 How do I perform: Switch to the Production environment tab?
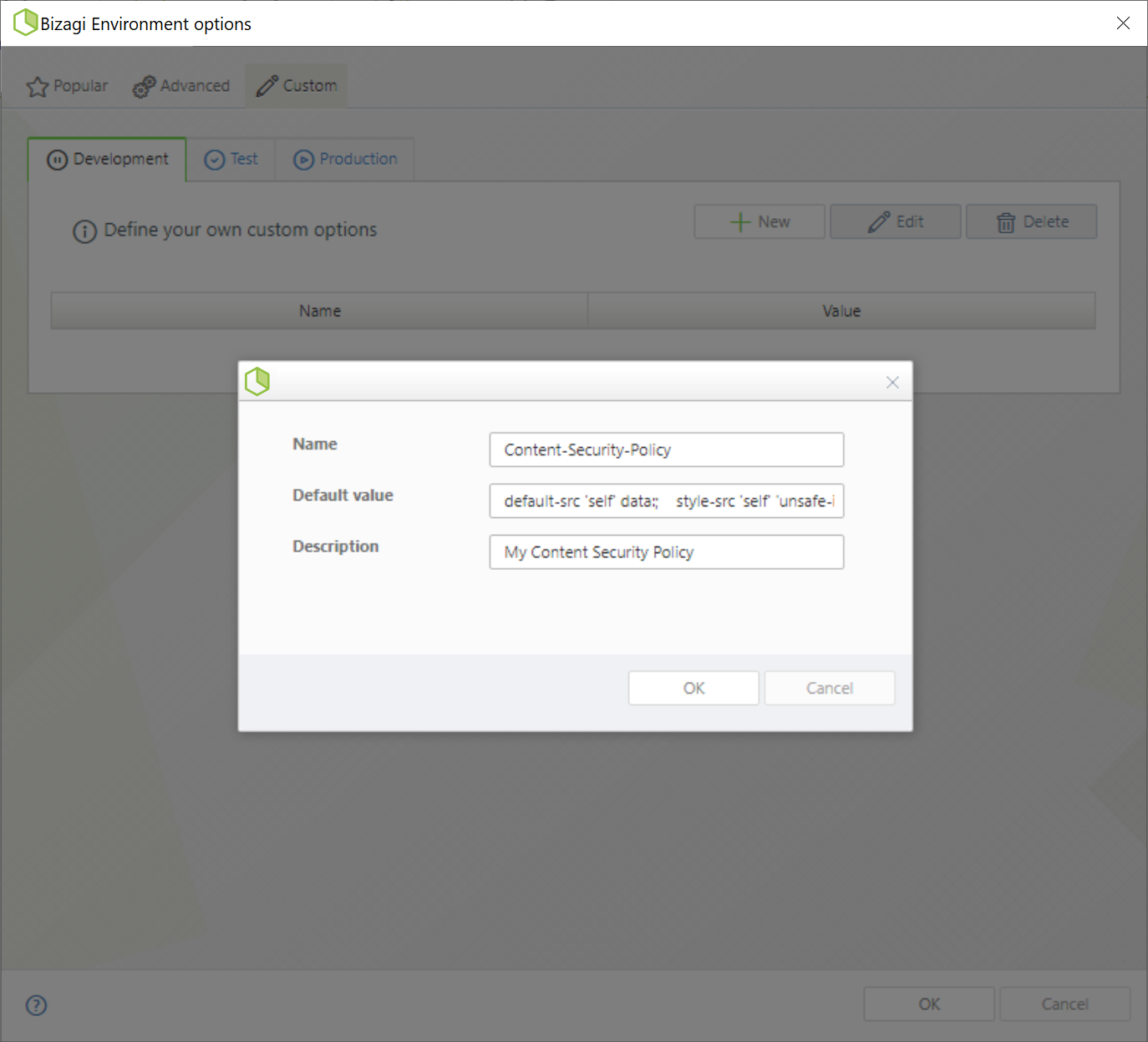[345, 160]
